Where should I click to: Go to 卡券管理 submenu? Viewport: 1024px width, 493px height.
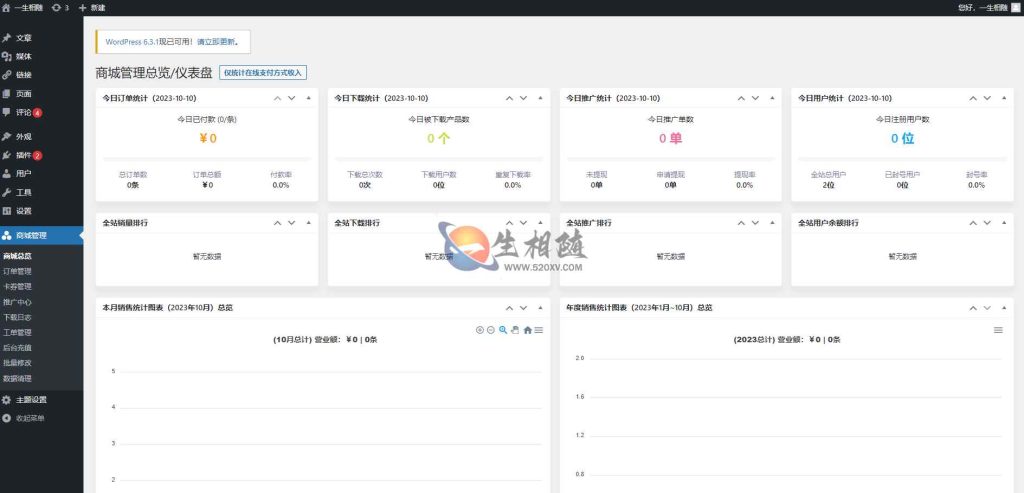point(17,287)
